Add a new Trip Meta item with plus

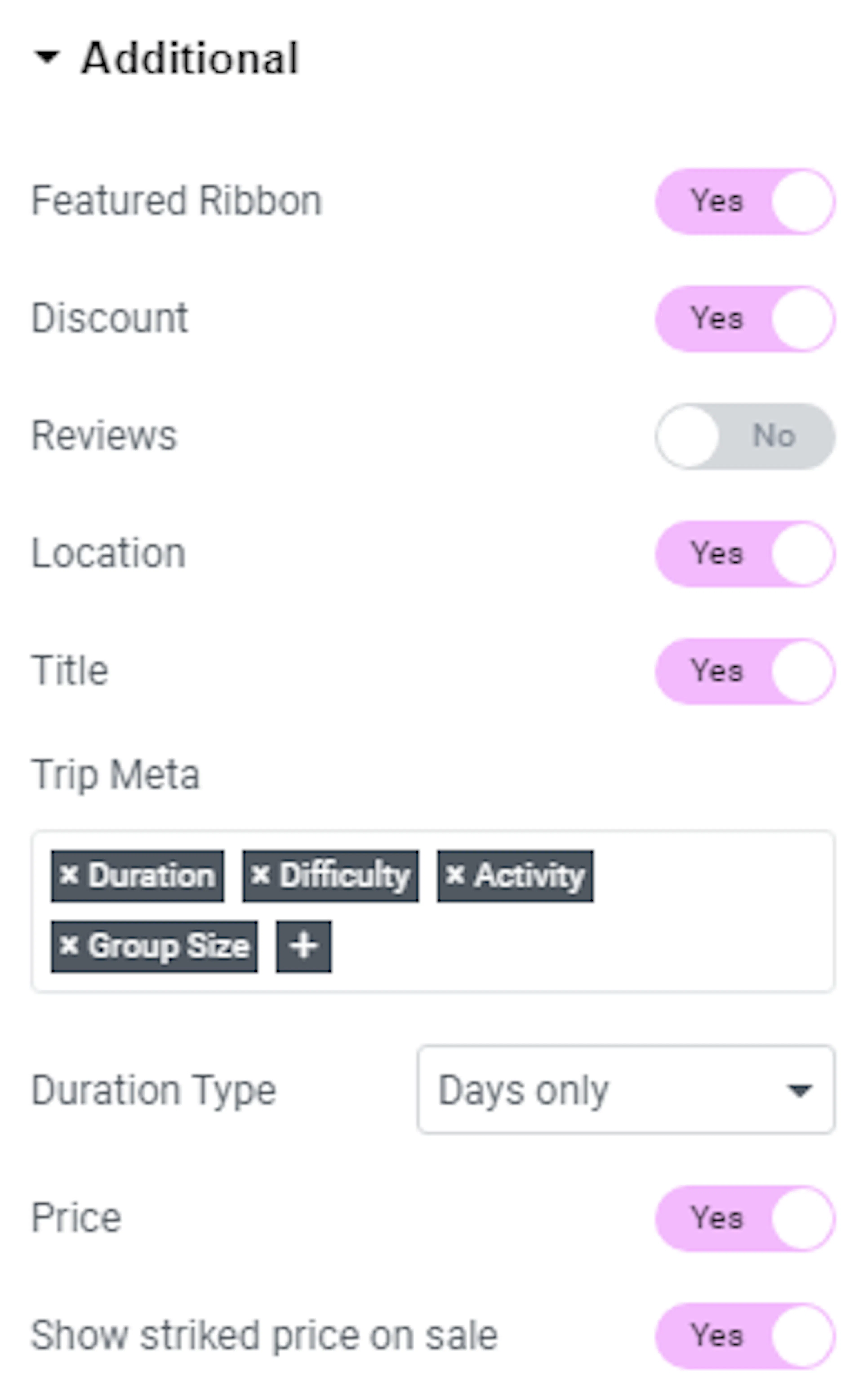(x=303, y=946)
